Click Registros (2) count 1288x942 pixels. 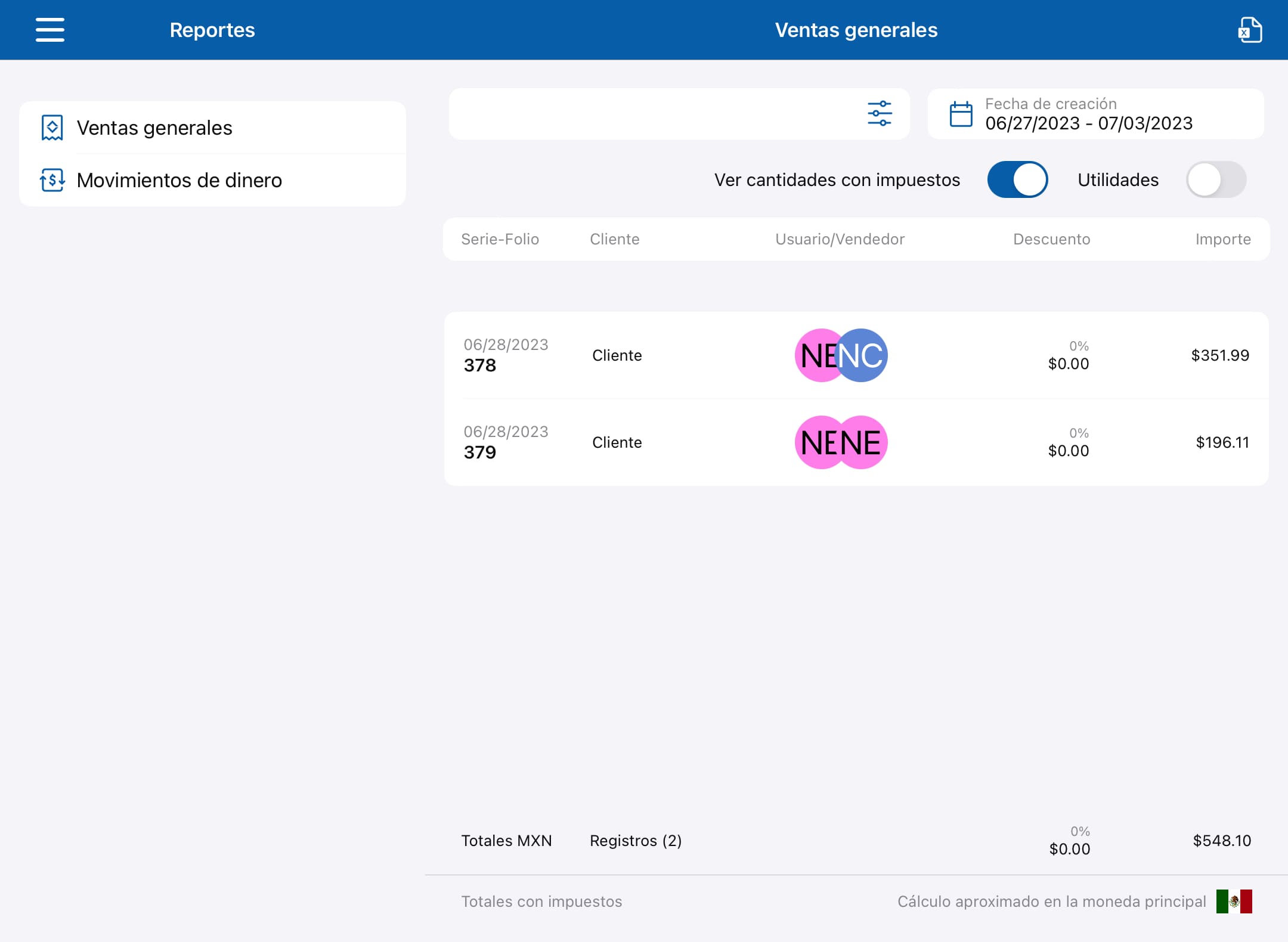tap(636, 841)
